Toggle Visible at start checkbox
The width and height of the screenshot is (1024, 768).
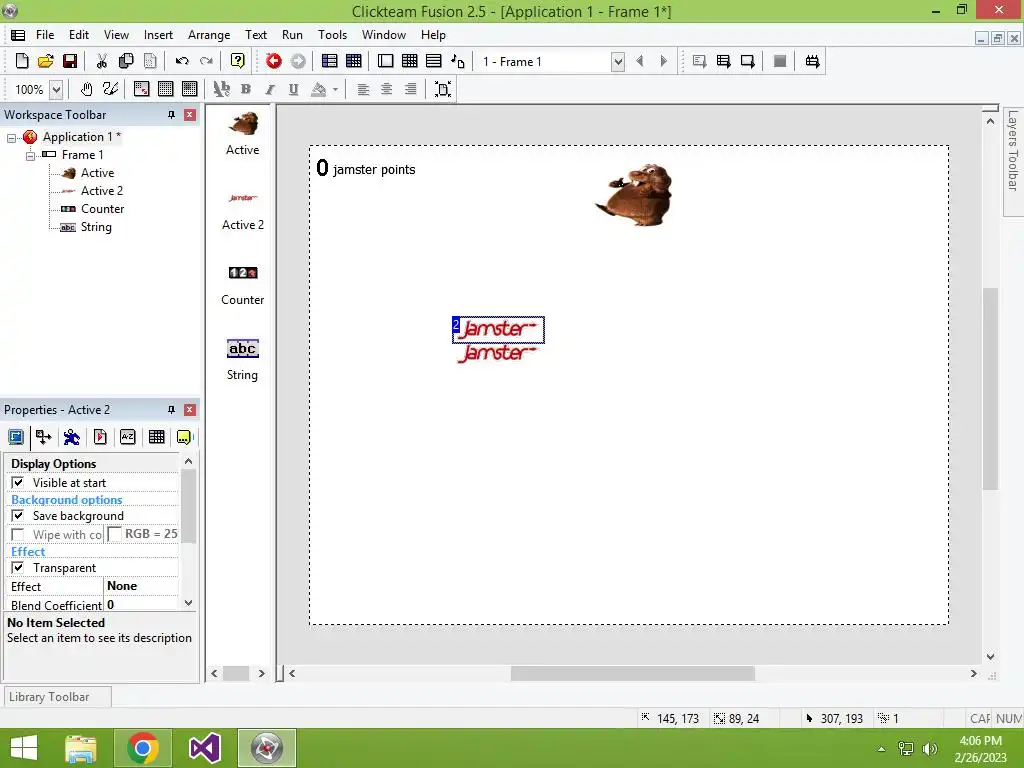click(x=18, y=483)
